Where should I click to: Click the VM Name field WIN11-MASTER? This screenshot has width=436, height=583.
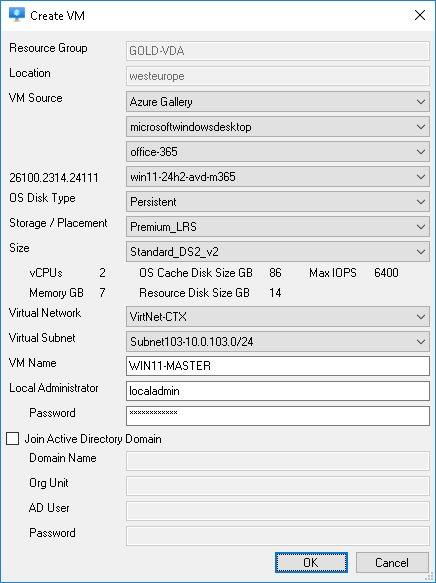point(278,366)
